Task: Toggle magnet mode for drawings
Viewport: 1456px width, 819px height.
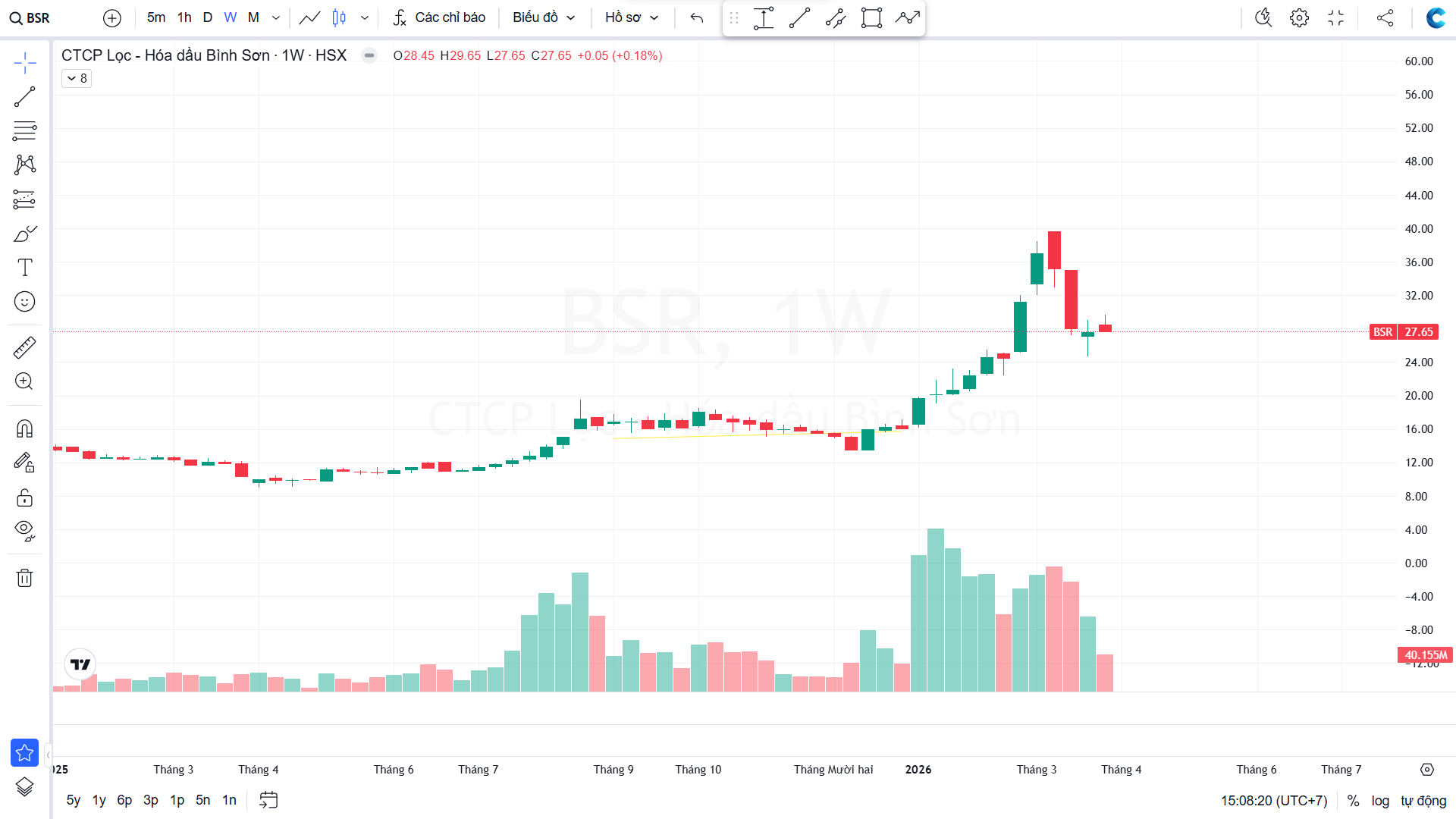Action: coord(24,429)
